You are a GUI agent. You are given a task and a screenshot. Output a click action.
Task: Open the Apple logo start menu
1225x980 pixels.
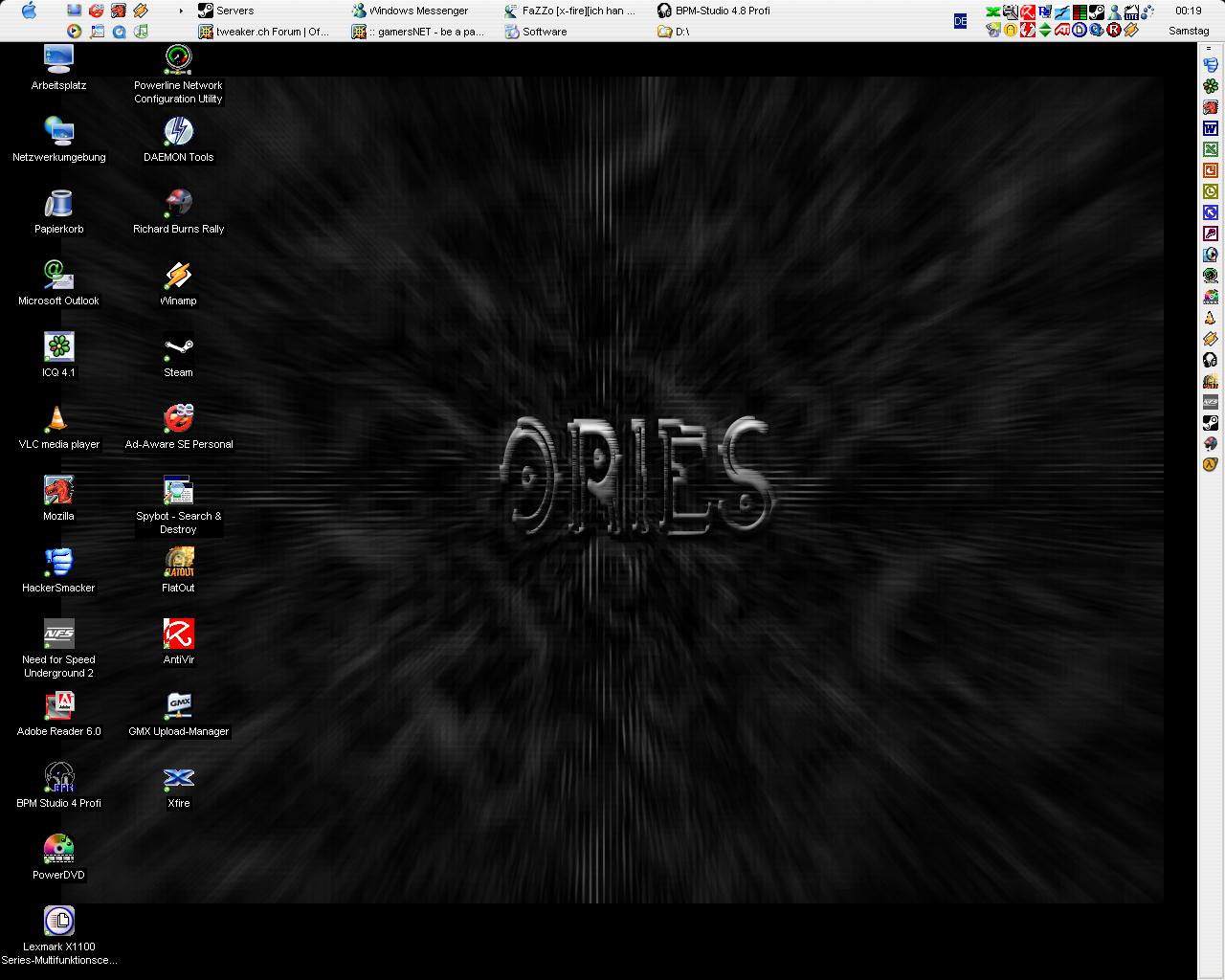pos(28,11)
